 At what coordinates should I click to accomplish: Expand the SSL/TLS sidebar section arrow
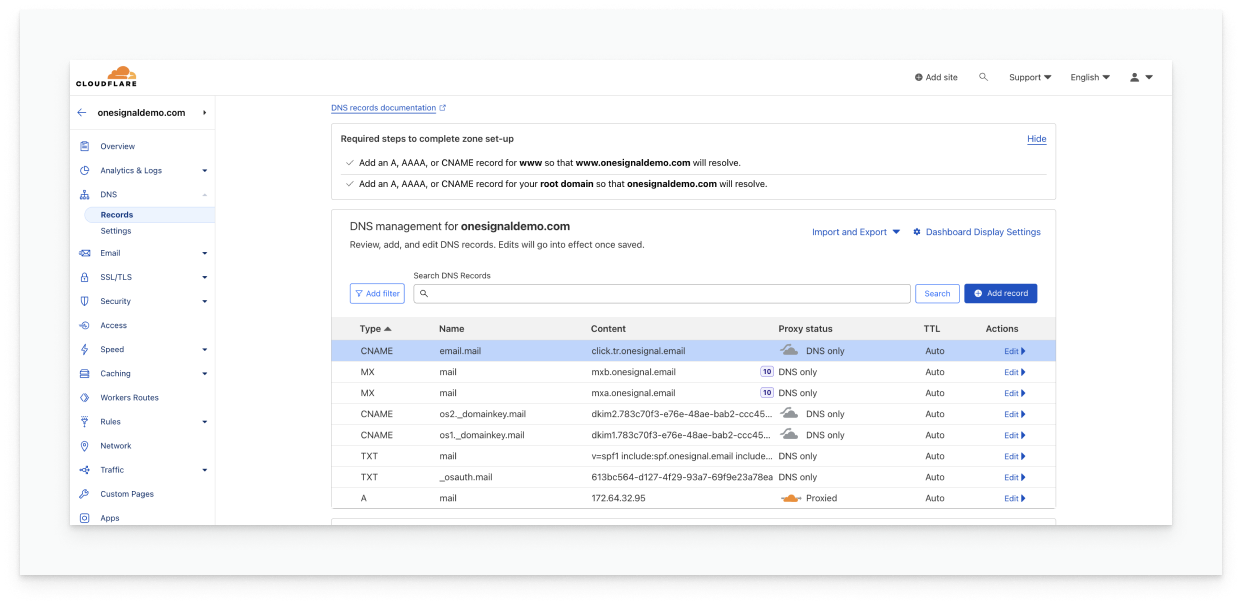pyautogui.click(x=204, y=278)
